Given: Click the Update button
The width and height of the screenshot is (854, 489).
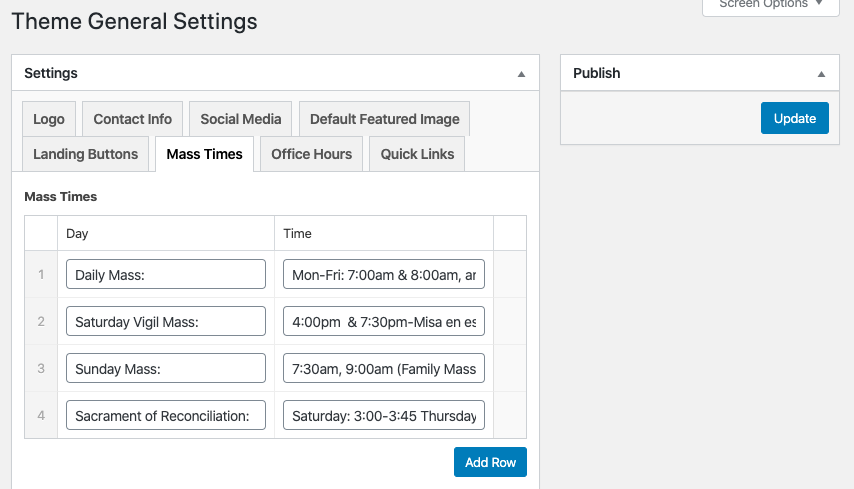Looking at the screenshot, I should [795, 118].
